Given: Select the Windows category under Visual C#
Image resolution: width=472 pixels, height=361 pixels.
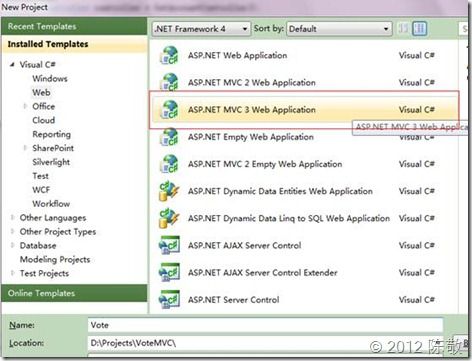Looking at the screenshot, I should [50, 79].
